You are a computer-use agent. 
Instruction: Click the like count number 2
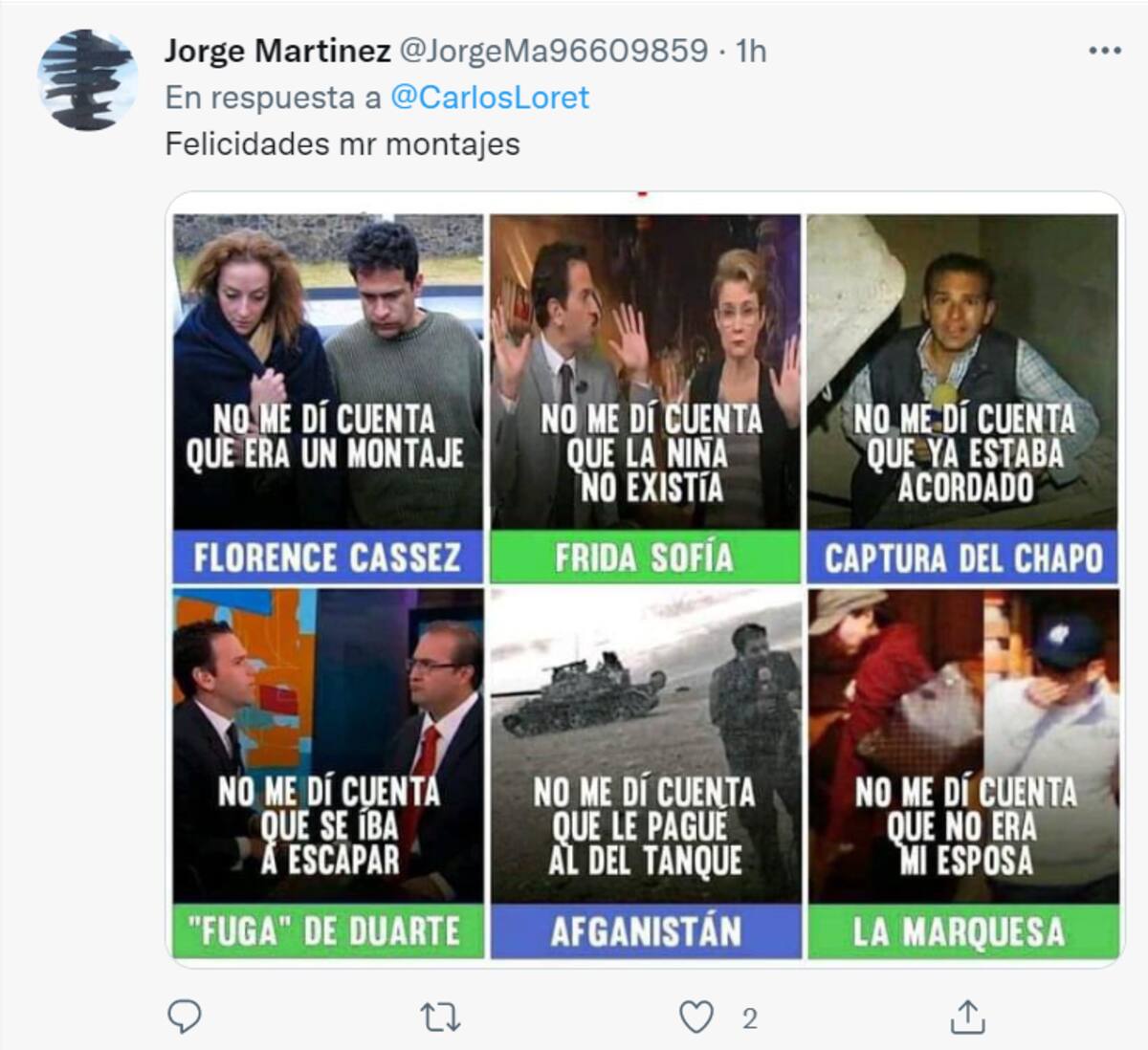pyautogui.click(x=750, y=1019)
